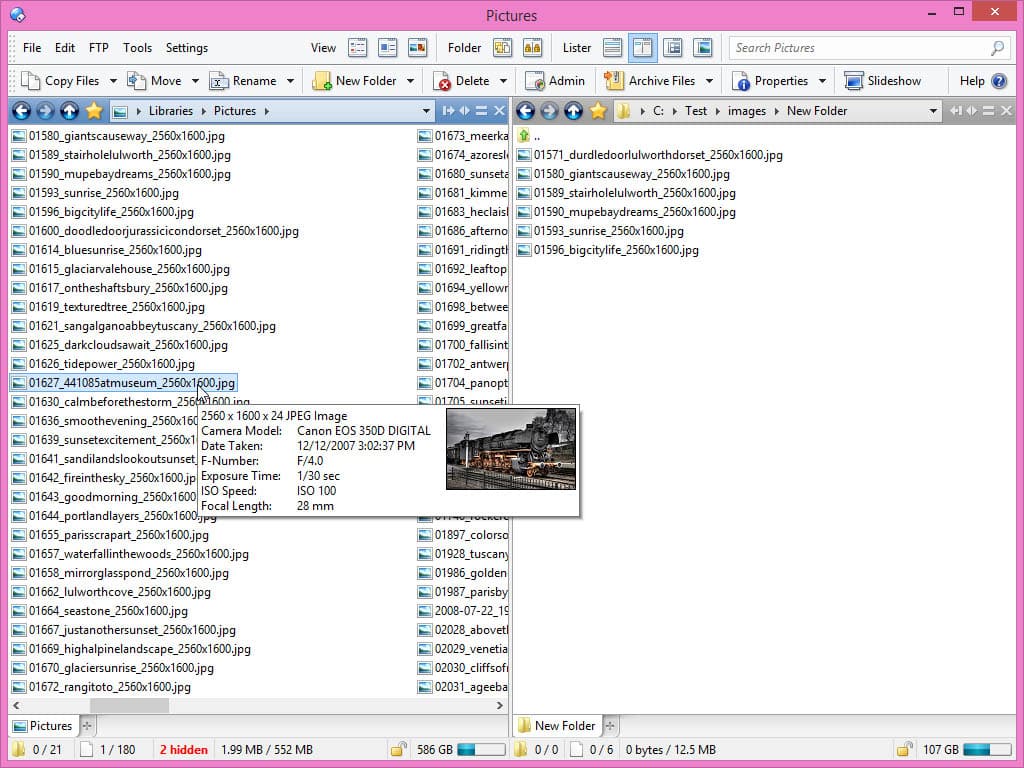Viewport: 1024px width, 768px height.
Task: Open the Rename dropdown arrow
Action: [290, 81]
